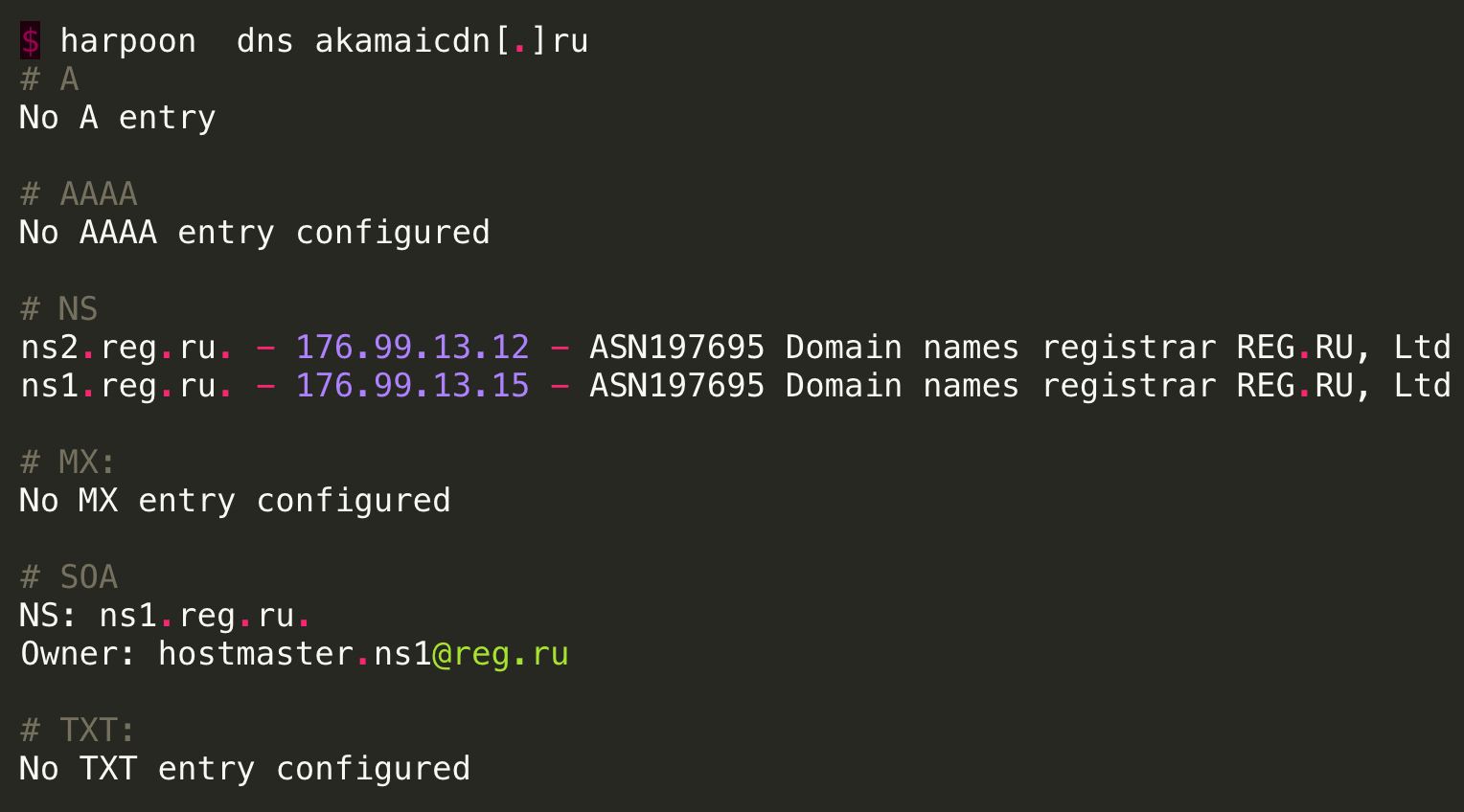Click the 'No A entry' line

coord(118,118)
